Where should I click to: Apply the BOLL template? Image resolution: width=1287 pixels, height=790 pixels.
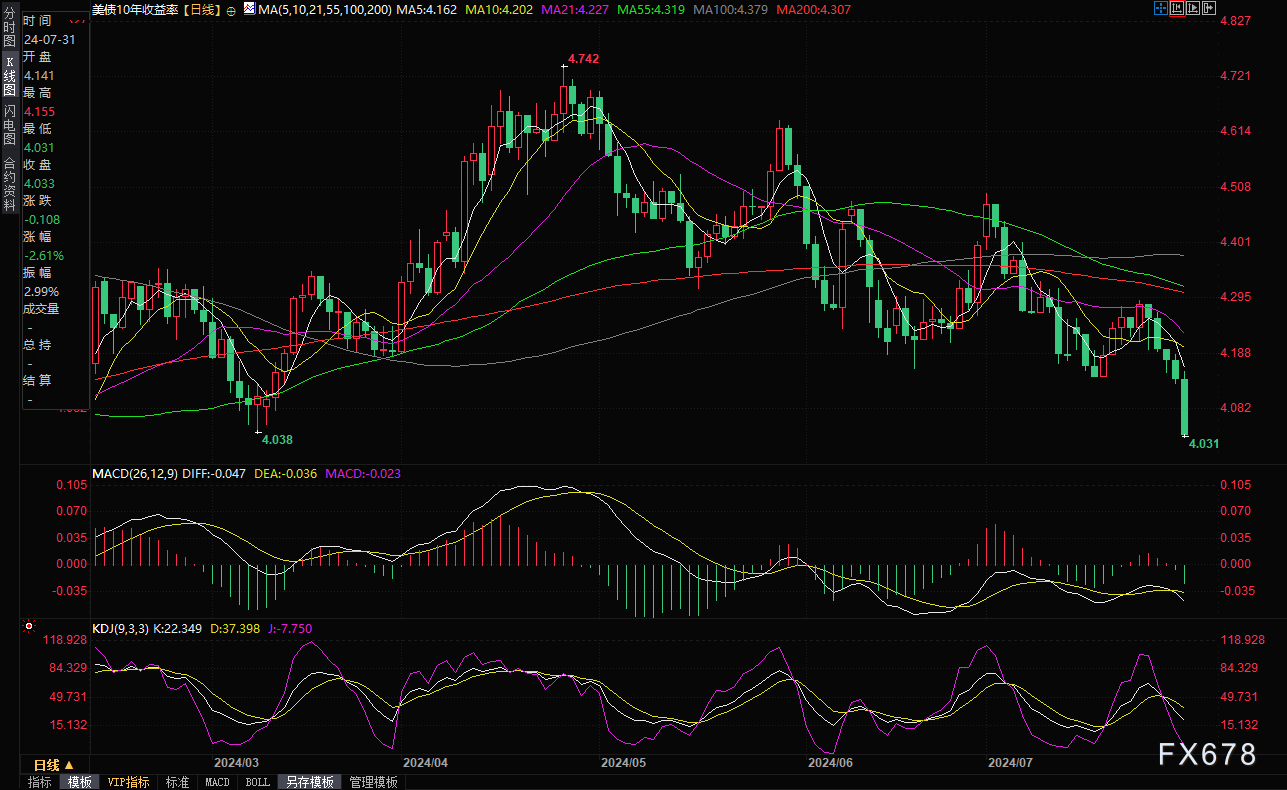click(x=257, y=782)
